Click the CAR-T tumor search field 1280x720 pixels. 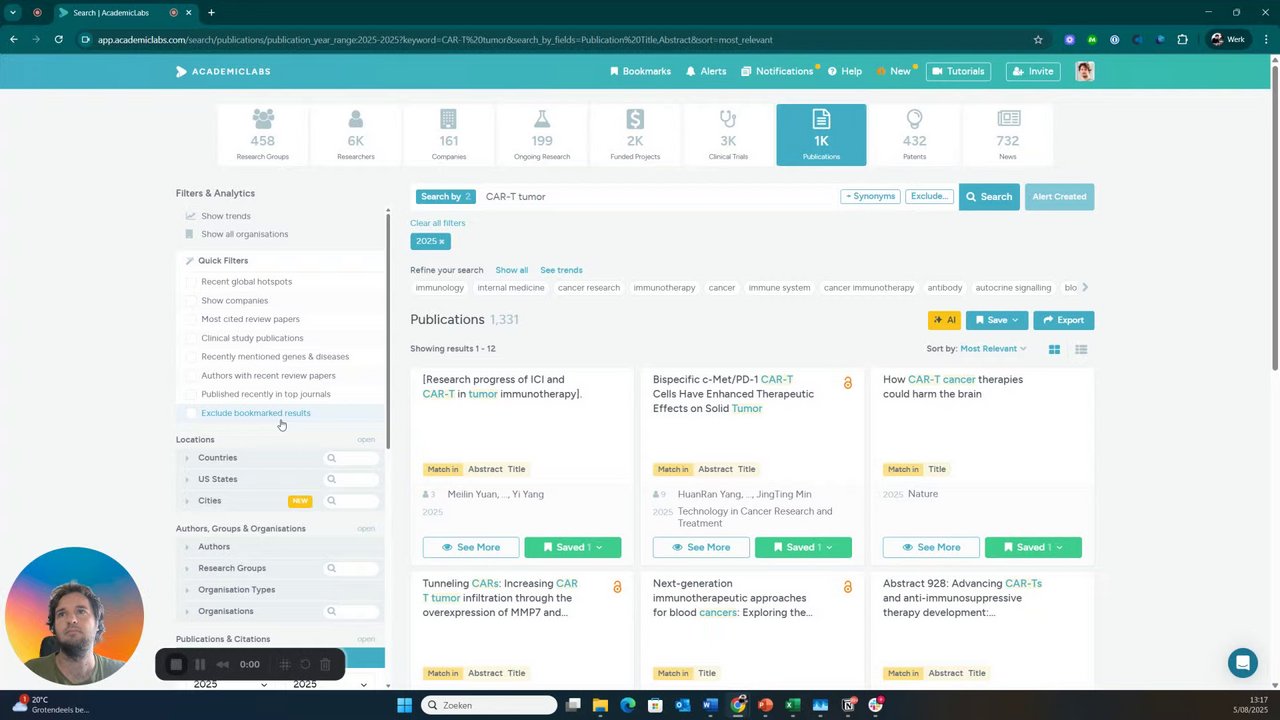[660, 197]
